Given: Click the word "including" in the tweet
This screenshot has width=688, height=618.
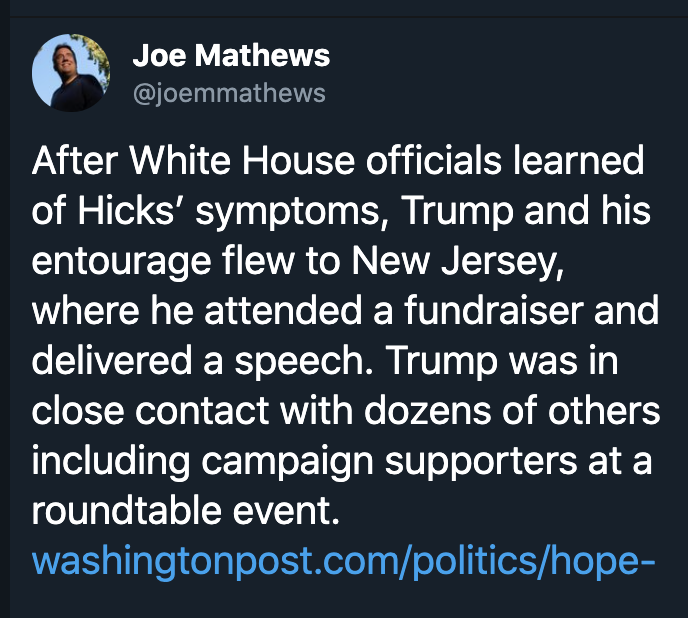Looking at the screenshot, I should [111, 462].
